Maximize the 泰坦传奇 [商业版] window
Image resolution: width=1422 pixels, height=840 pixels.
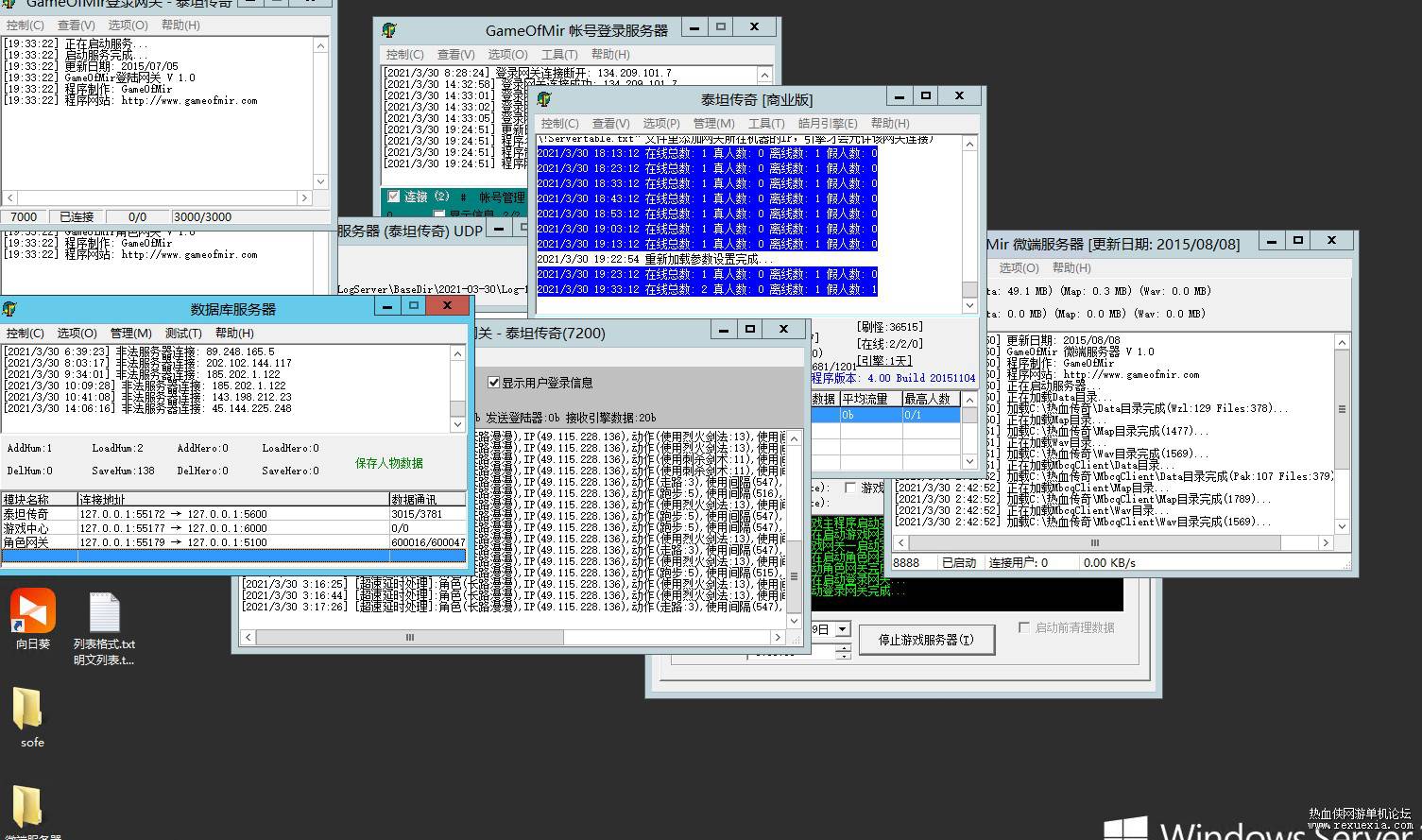[926, 96]
